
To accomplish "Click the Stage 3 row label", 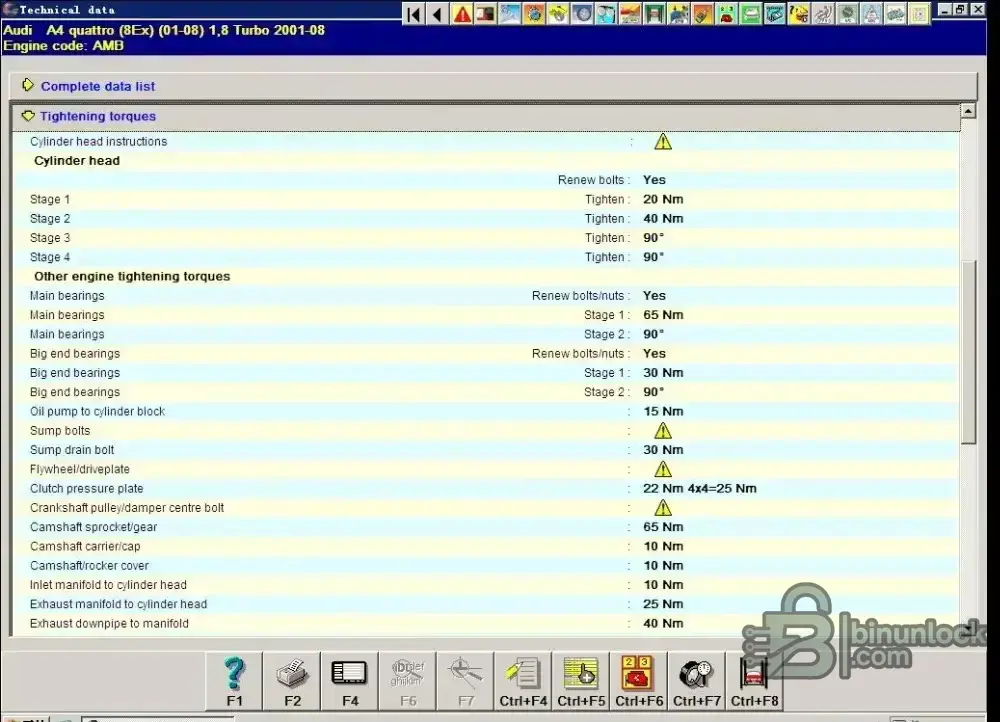I will click(x=50, y=238).
